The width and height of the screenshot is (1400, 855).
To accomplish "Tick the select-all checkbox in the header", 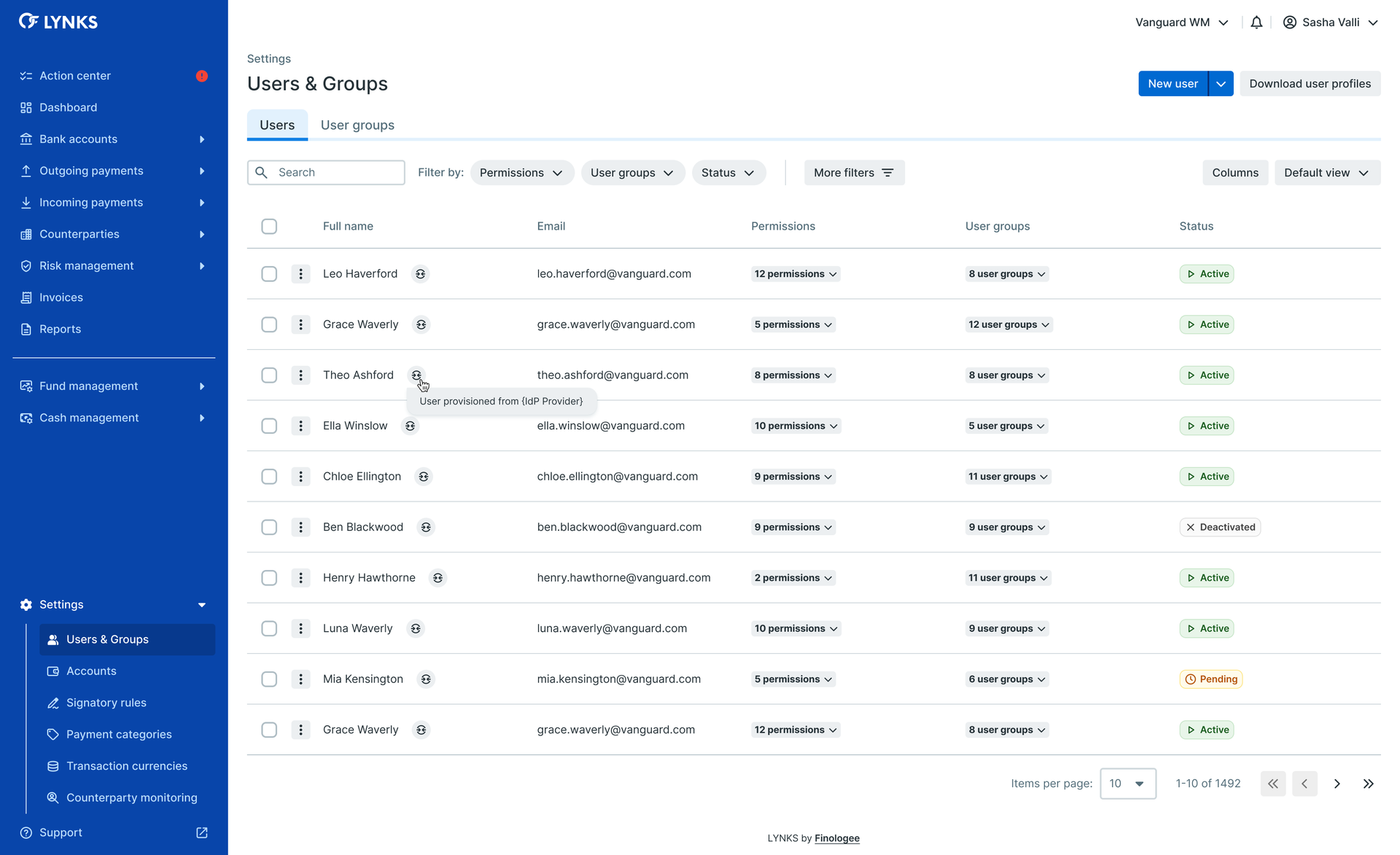I will pos(269,226).
